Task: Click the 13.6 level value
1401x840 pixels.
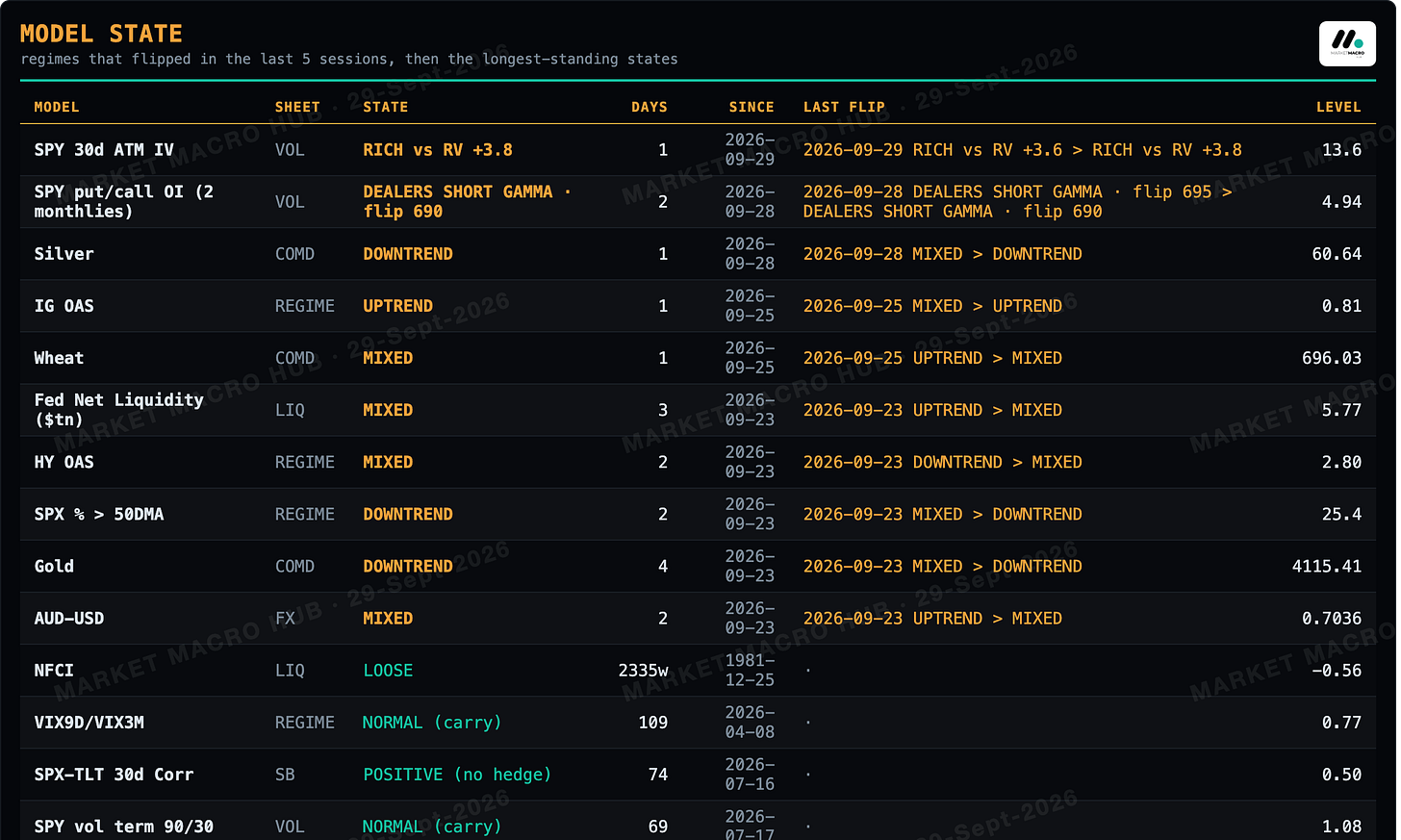Action: click(x=1341, y=150)
